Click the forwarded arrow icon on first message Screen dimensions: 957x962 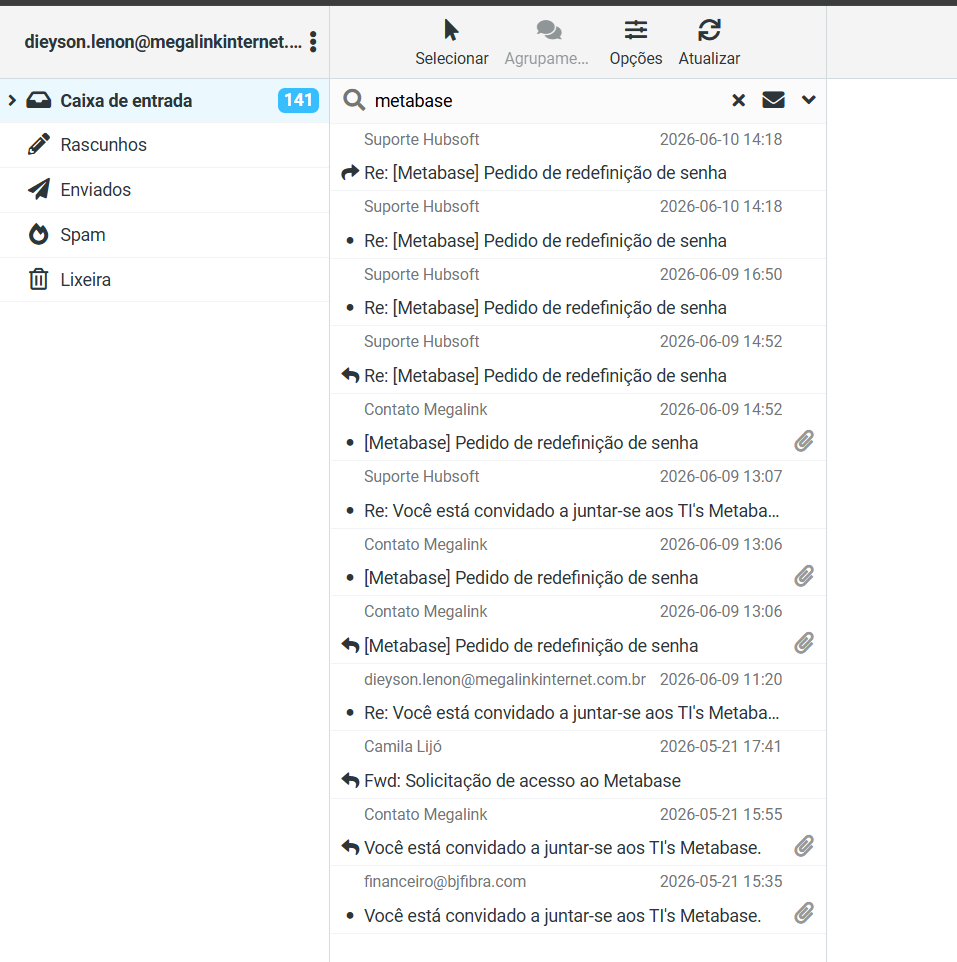tap(350, 173)
